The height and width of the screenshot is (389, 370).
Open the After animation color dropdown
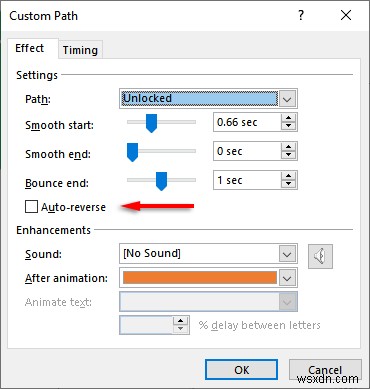coord(287,278)
